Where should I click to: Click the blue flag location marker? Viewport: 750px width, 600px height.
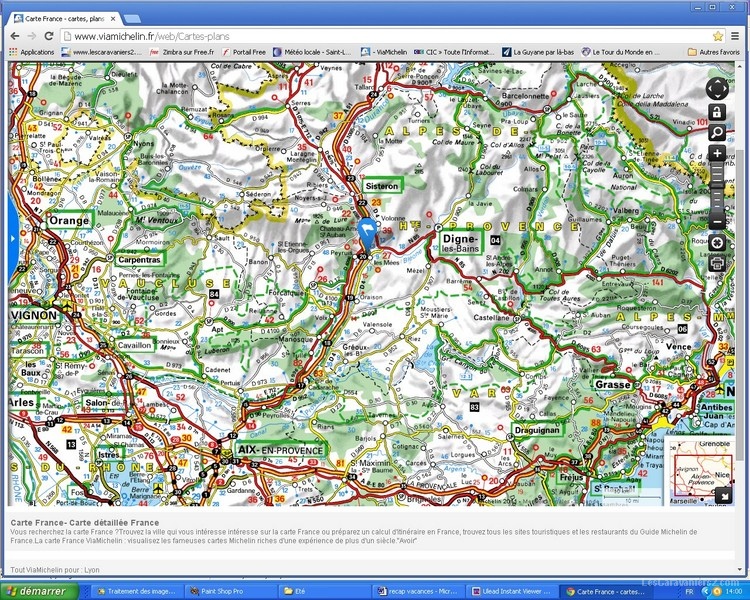coord(367,233)
